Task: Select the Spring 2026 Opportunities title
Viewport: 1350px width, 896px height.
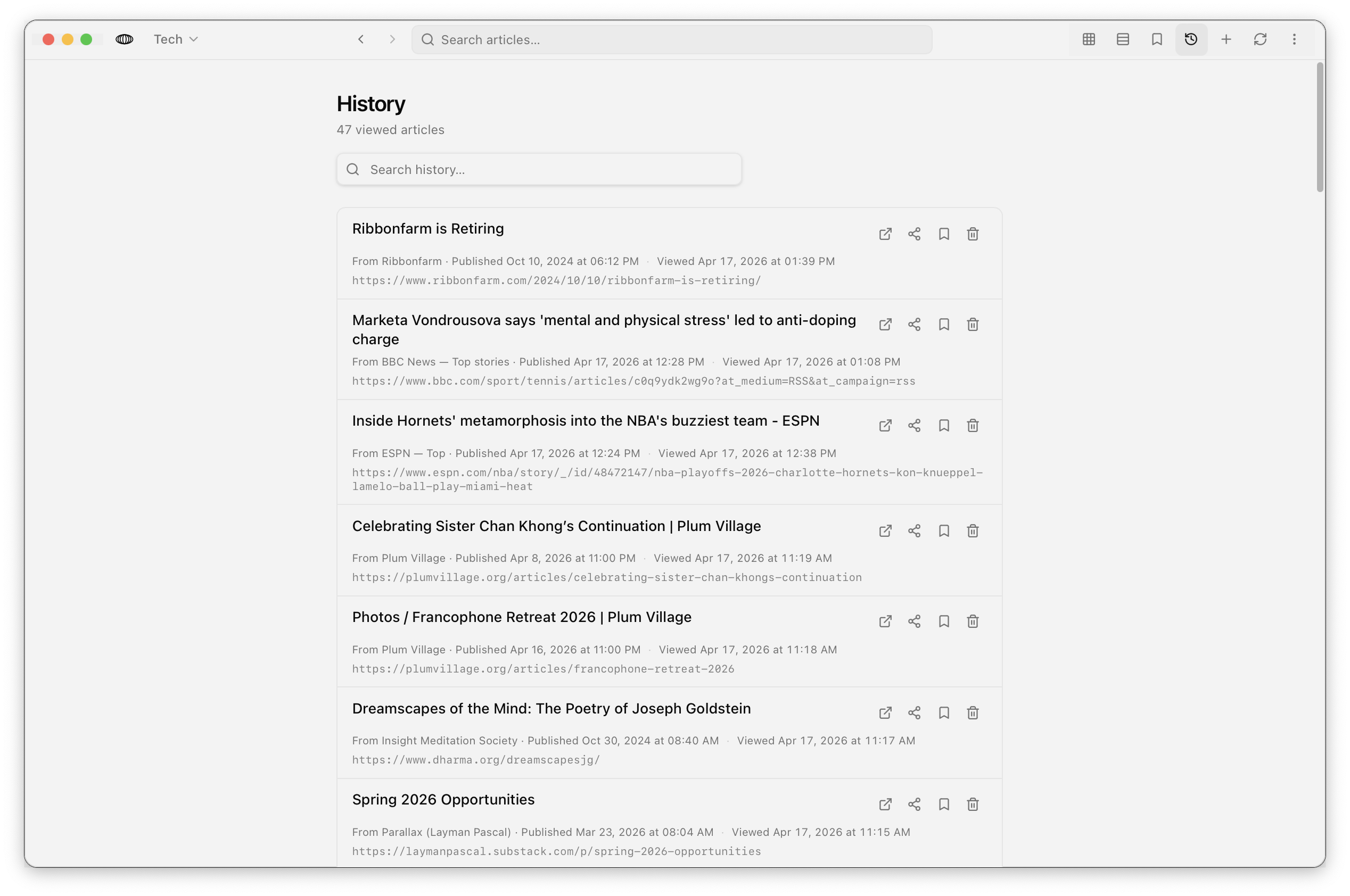Action: (x=443, y=799)
